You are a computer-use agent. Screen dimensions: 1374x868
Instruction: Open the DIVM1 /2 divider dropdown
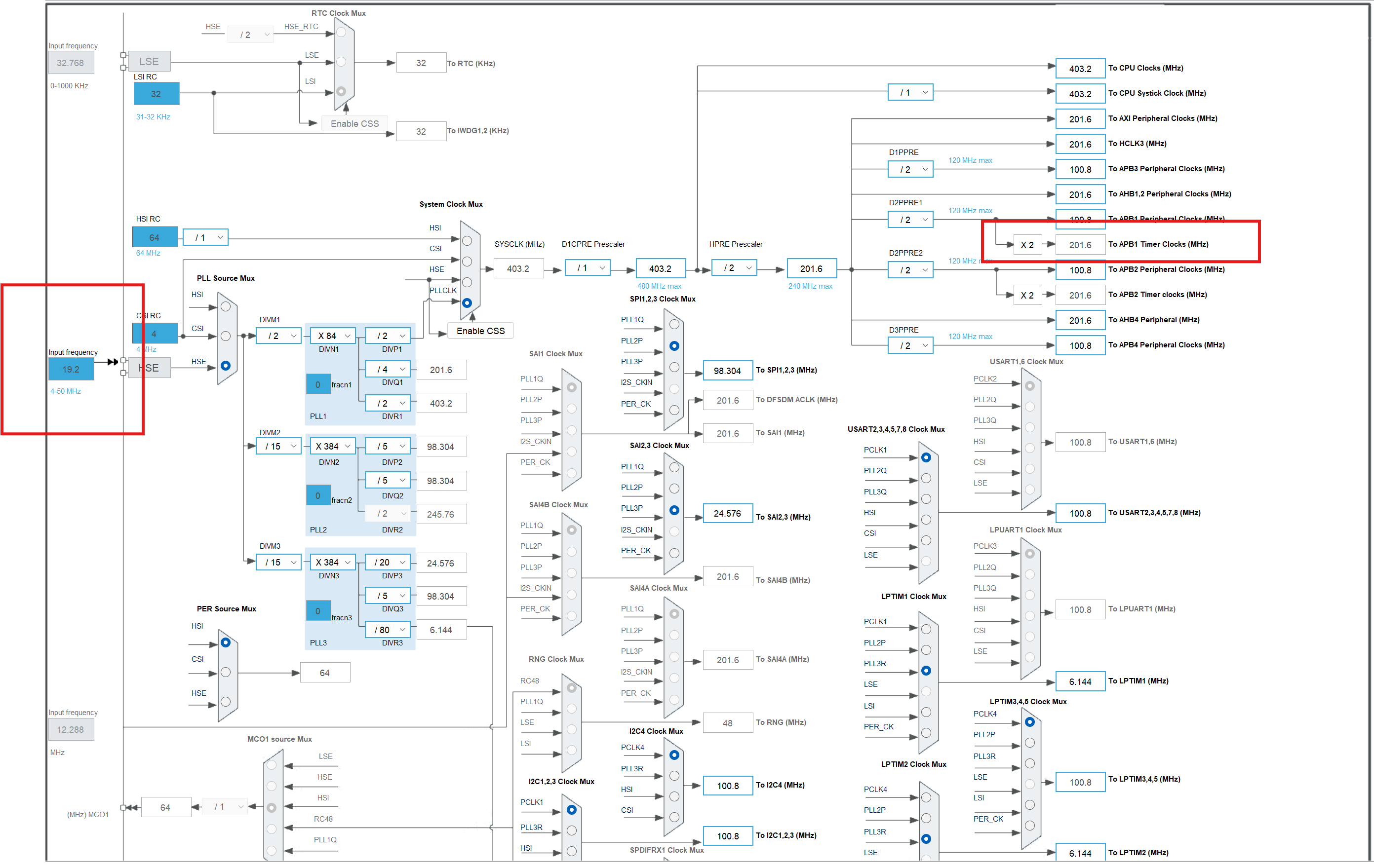[278, 336]
